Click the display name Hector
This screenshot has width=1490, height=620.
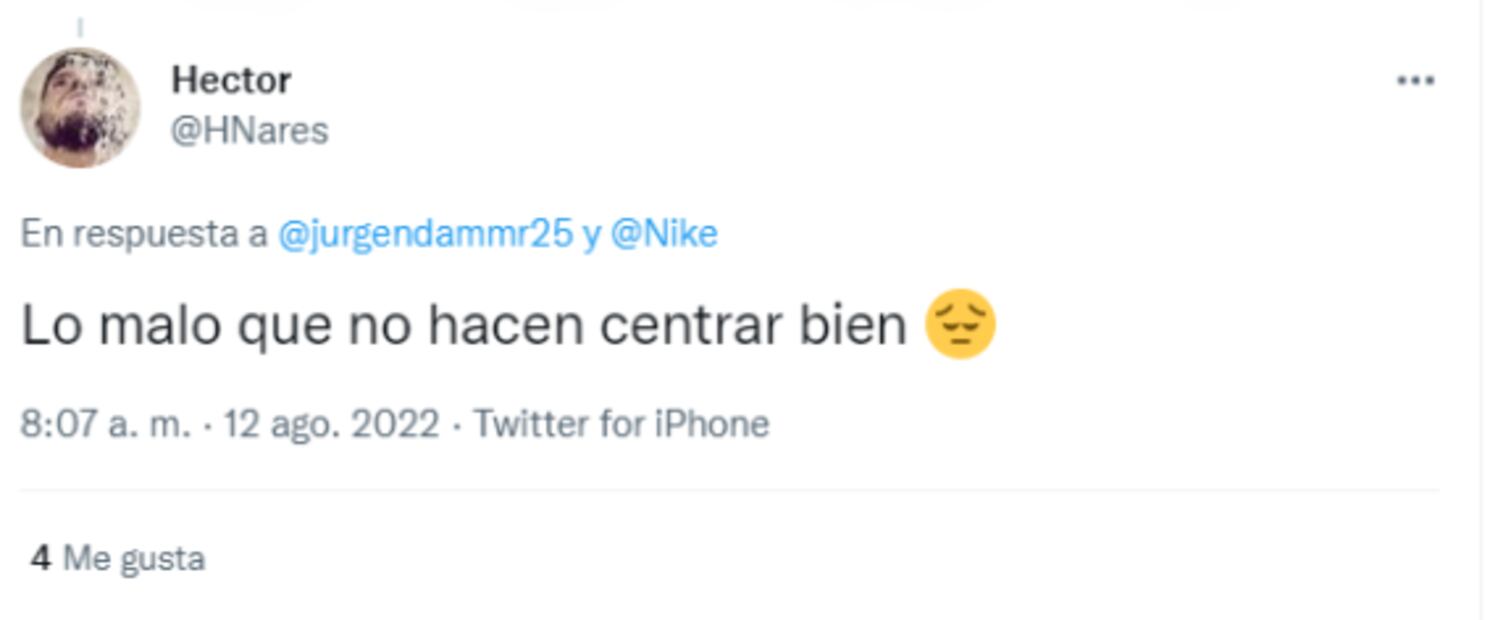tap(231, 80)
